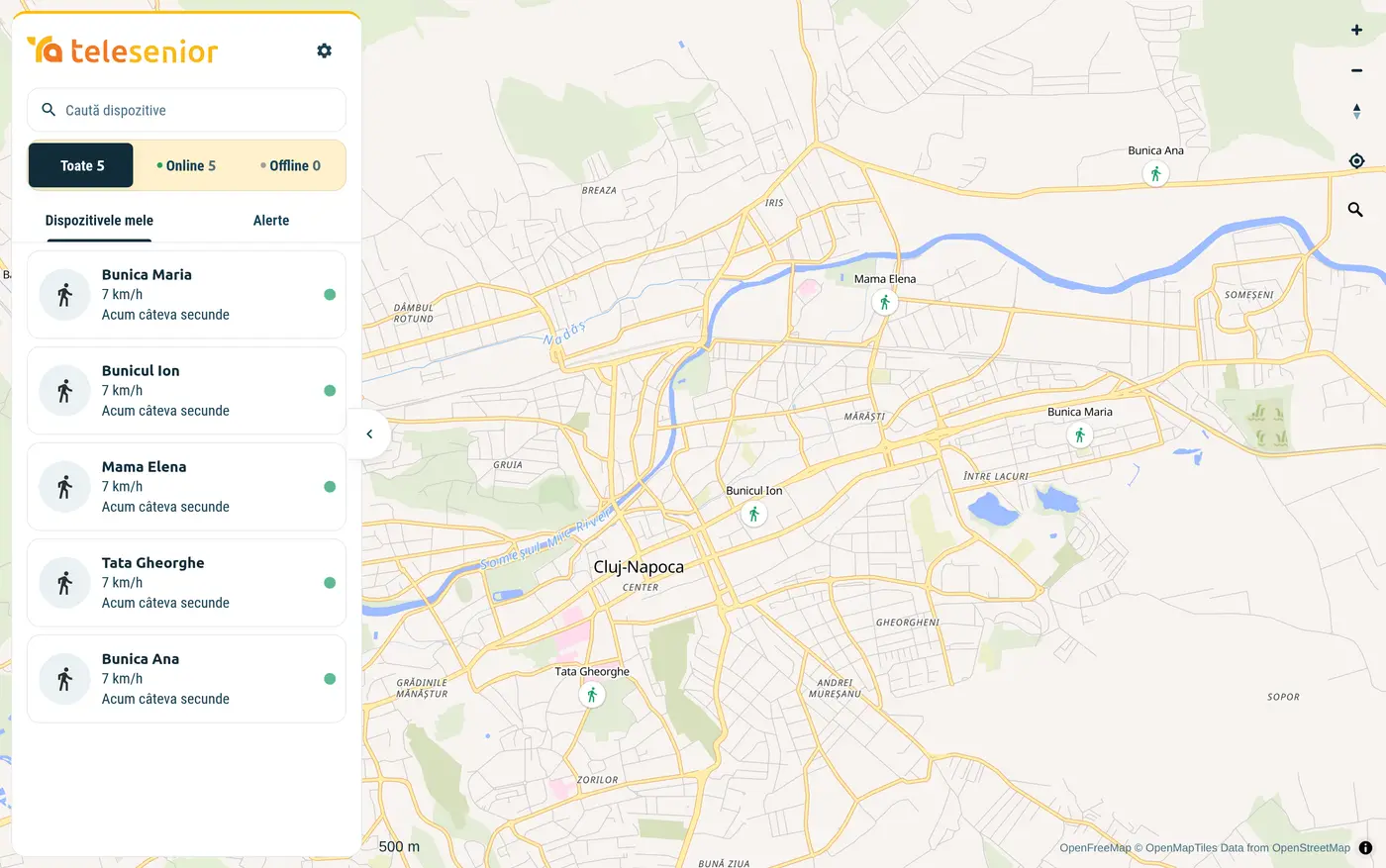The image size is (1386, 868).
Task: Click walking icon in Tata Gheorghe card
Action: [65, 583]
